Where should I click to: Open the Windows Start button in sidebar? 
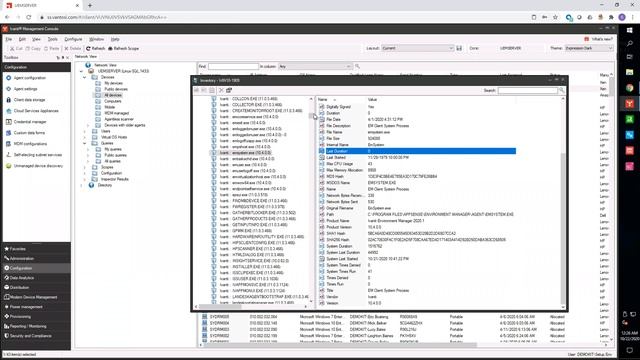(x=629, y=30)
